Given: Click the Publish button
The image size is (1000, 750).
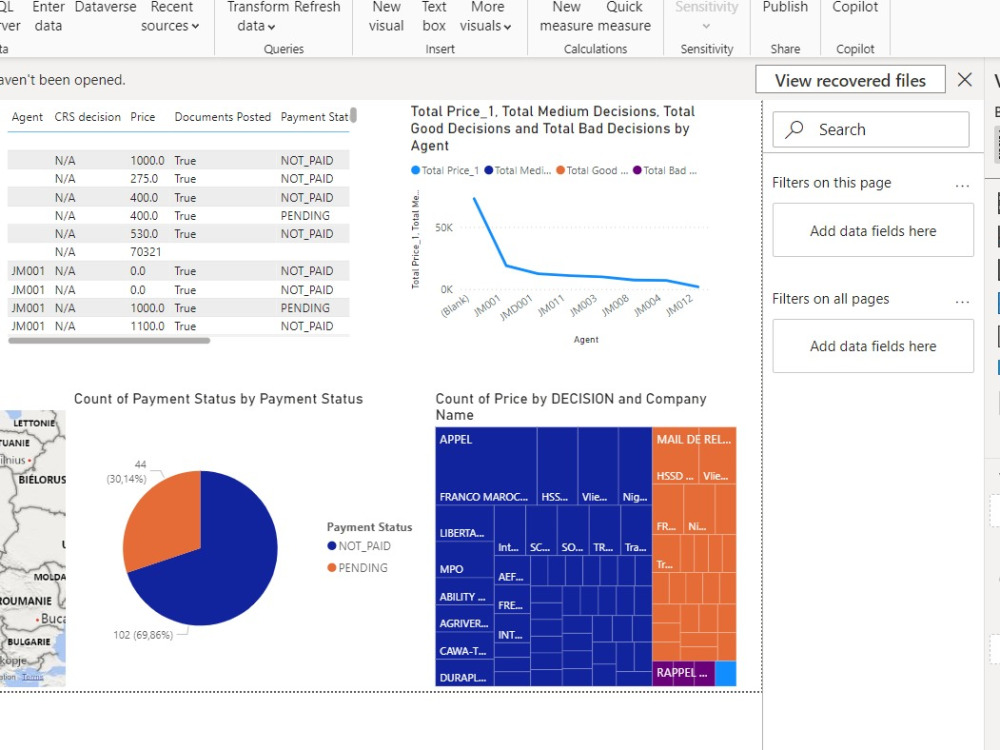Looking at the screenshot, I should point(785,8).
